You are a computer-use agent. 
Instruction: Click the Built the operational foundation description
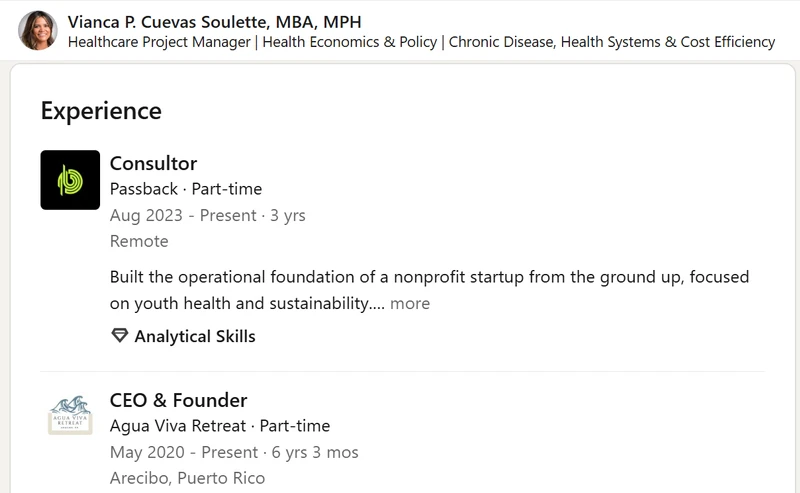tap(429, 290)
